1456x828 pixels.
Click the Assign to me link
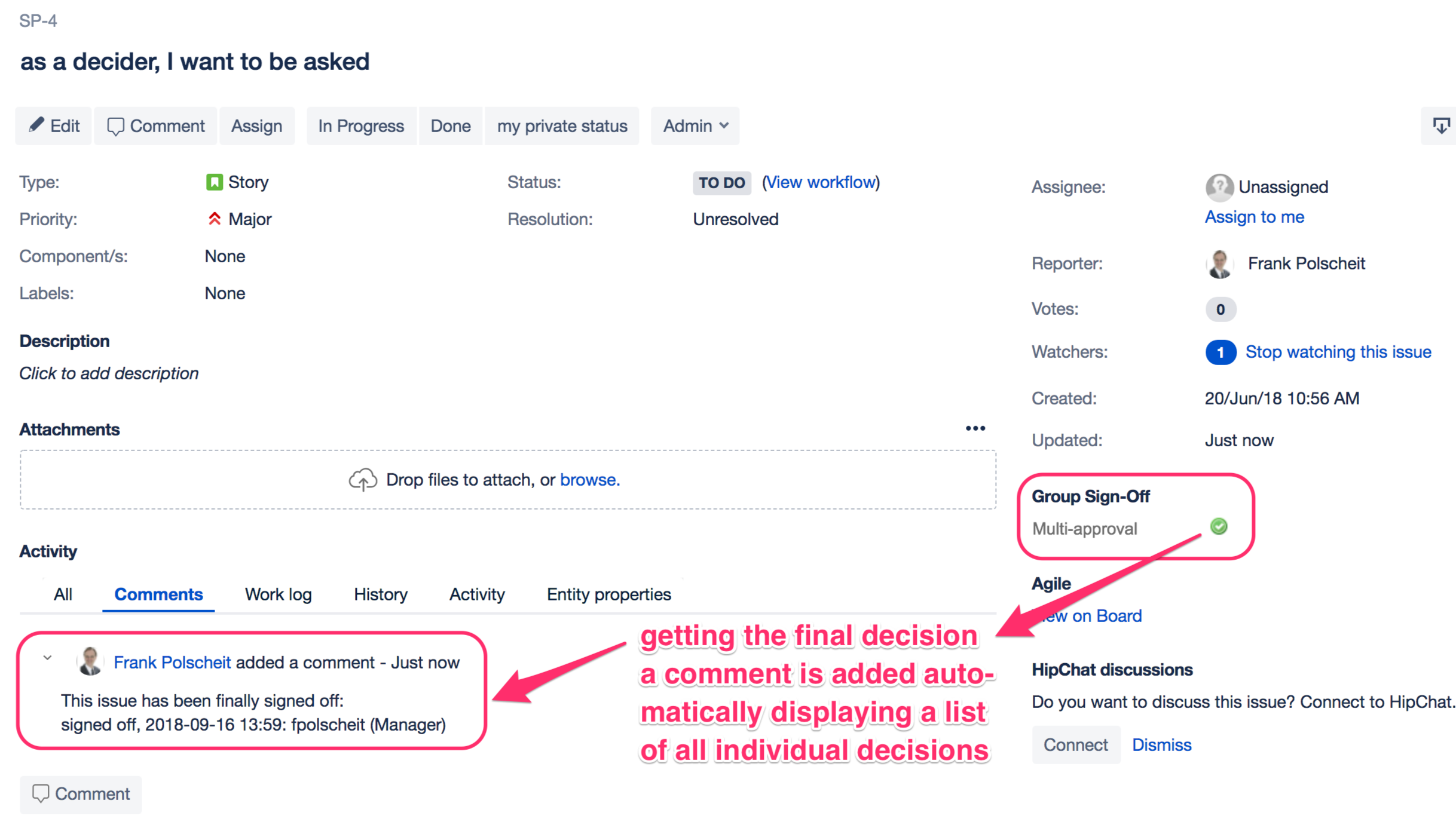[1254, 217]
